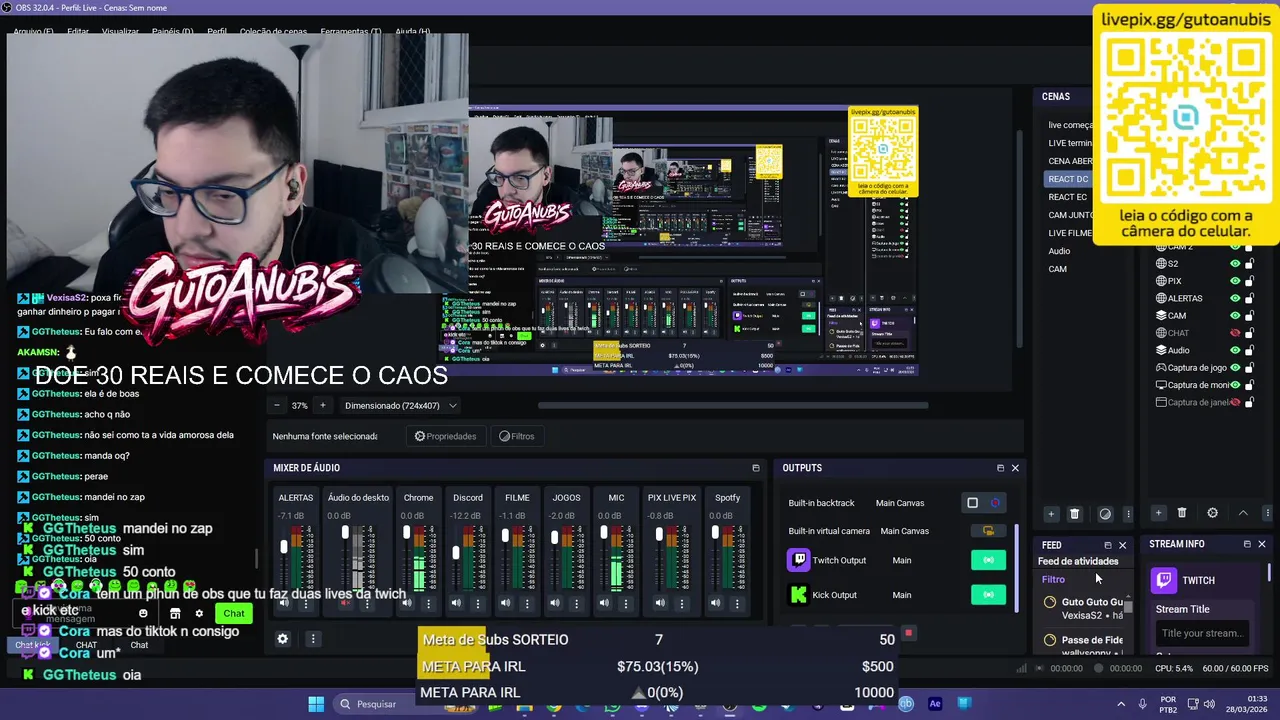This screenshot has width=1280, height=720.
Task: Adjust the MIC volume fader
Action: 603,532
